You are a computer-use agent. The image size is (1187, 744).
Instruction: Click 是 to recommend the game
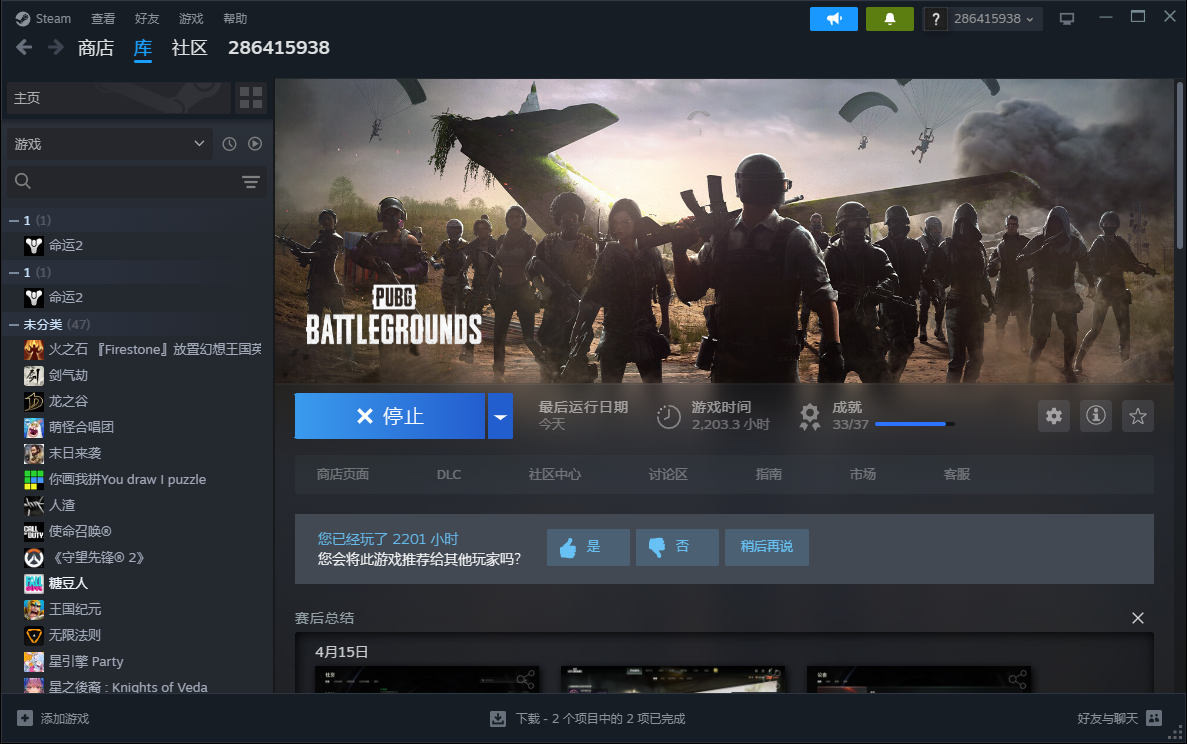[587, 547]
